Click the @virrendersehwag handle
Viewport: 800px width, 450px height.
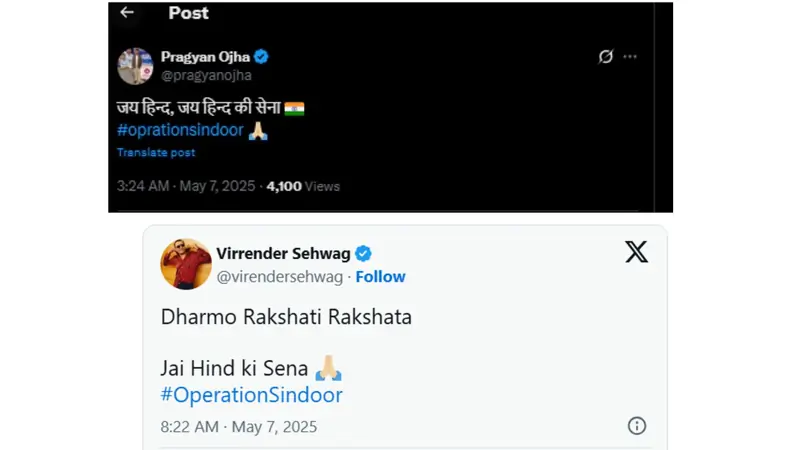tap(280, 276)
